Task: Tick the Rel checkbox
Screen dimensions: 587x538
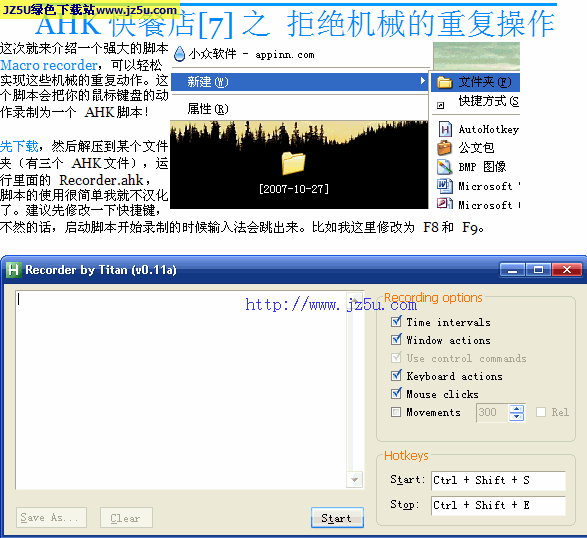Action: (541, 412)
